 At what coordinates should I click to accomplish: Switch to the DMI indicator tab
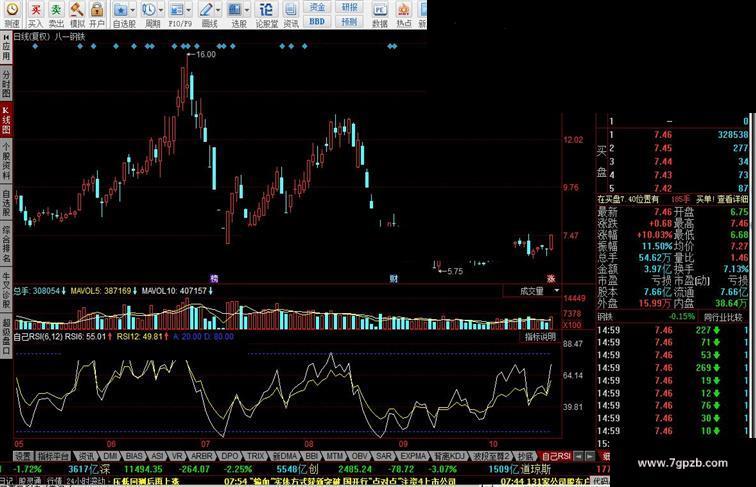[x=110, y=456]
